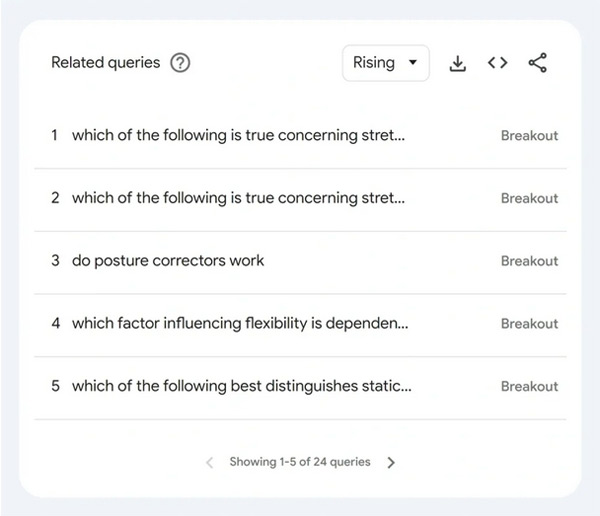Open the Rising dropdown menu

point(385,63)
